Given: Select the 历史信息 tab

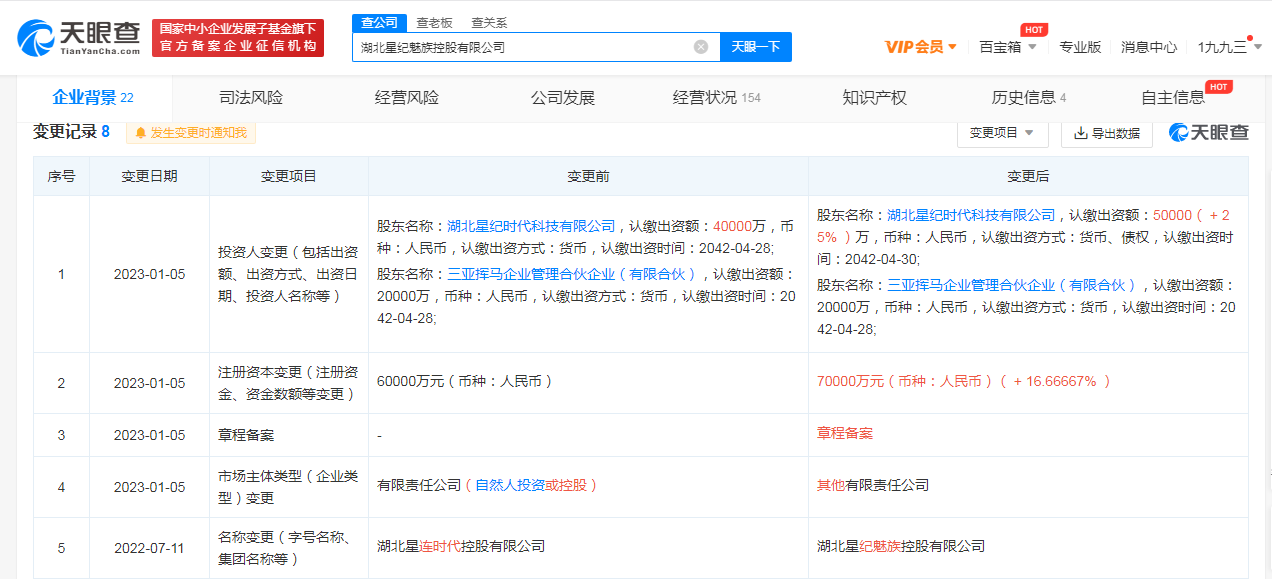Looking at the screenshot, I should 1029,98.
